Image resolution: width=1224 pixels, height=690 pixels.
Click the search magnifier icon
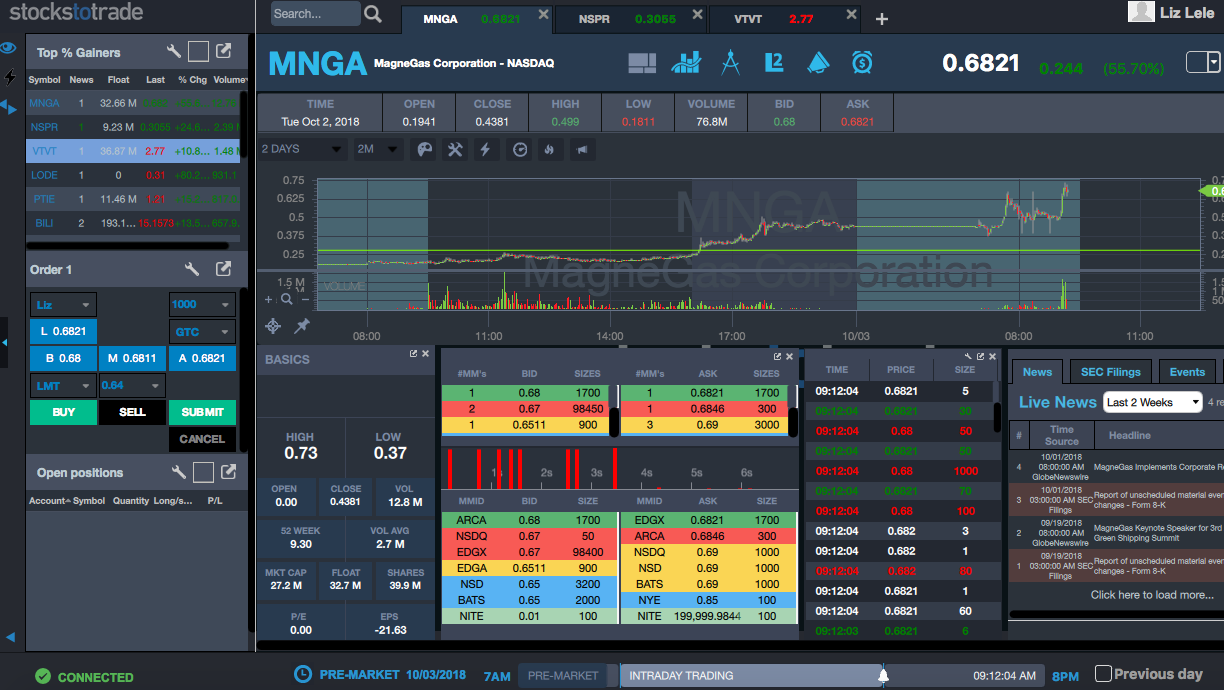373,14
